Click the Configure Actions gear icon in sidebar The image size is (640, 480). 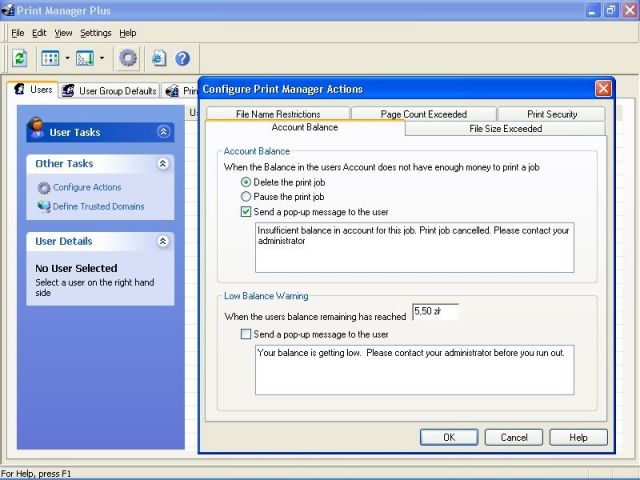tap(44, 188)
